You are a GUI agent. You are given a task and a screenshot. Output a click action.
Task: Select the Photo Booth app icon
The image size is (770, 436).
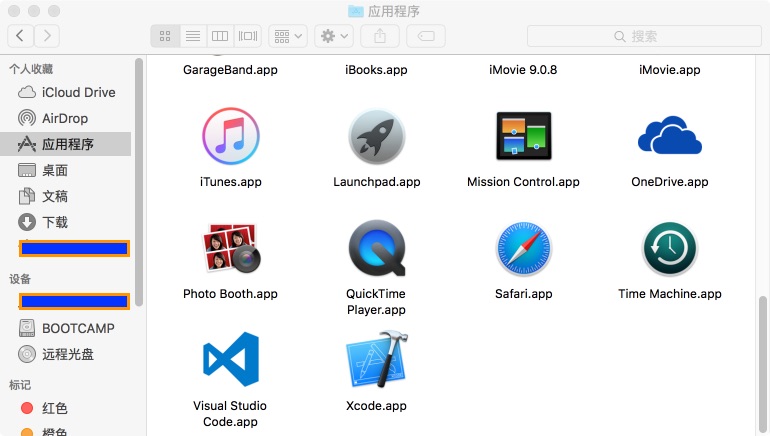230,248
